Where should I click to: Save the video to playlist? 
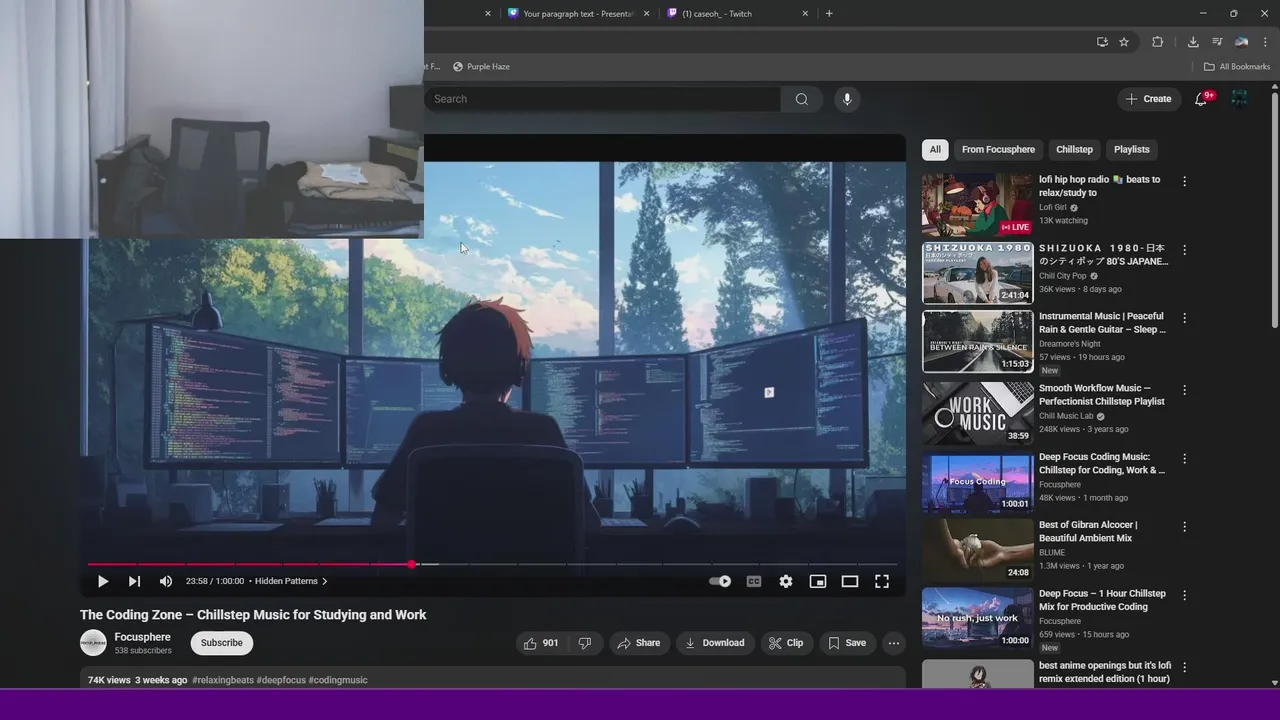coord(847,643)
